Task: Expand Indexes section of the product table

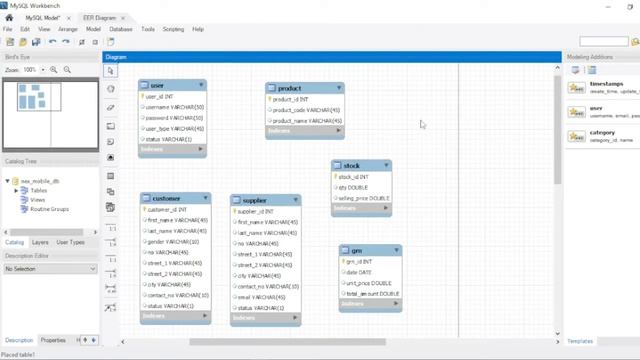Action: pos(338,131)
